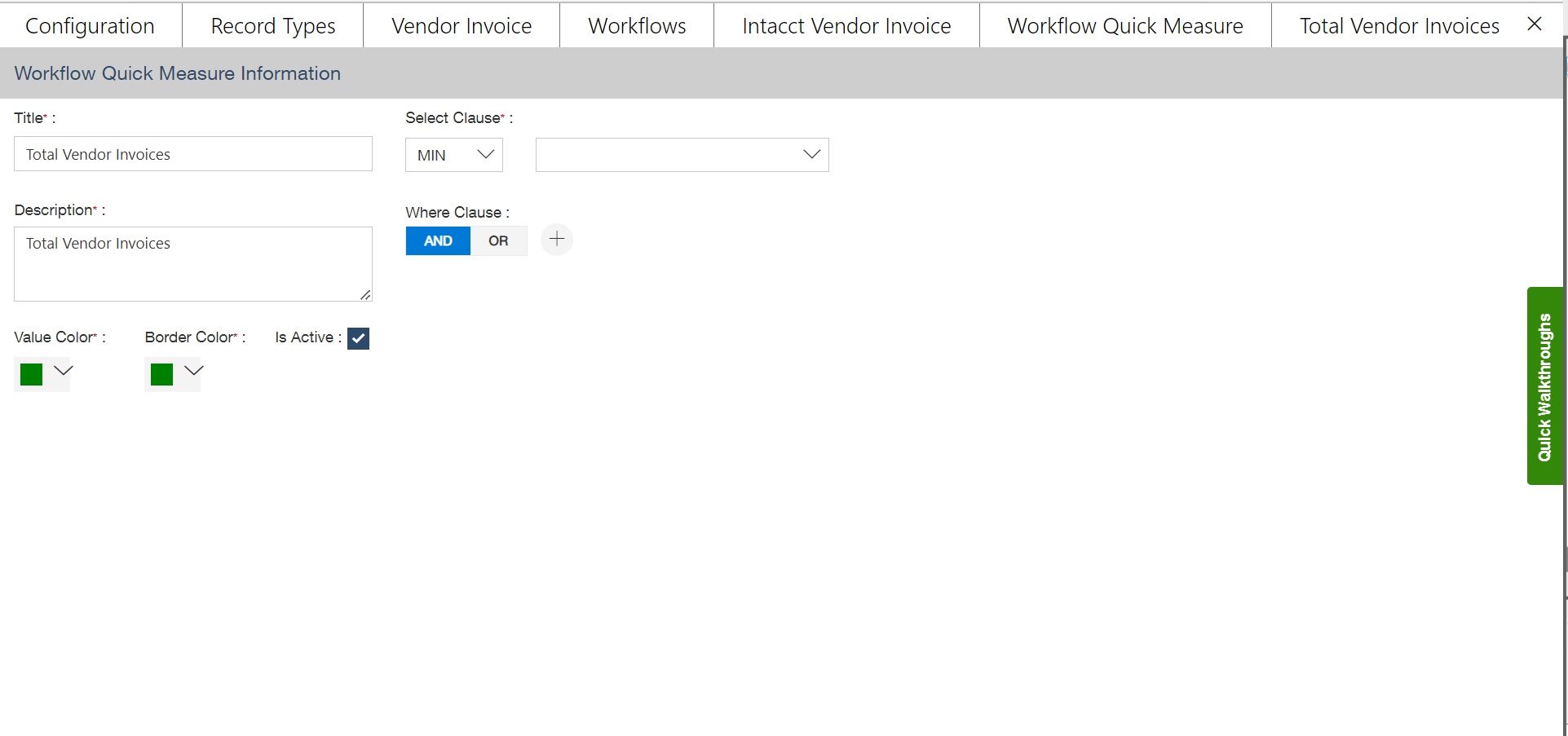The height and width of the screenshot is (736, 1568).
Task: Expand the Border Color dropdown arrow
Action: click(x=194, y=371)
